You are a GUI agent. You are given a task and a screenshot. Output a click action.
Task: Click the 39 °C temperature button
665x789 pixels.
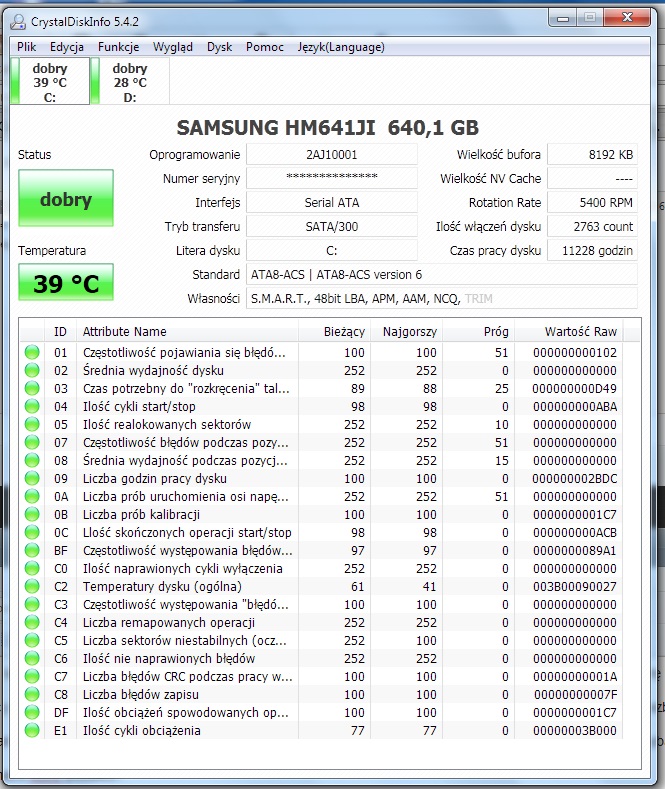66,283
